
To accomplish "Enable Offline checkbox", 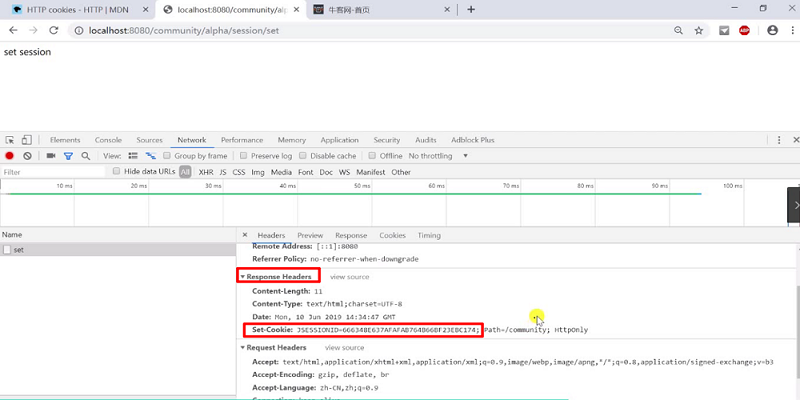I will pyautogui.click(x=372, y=156).
